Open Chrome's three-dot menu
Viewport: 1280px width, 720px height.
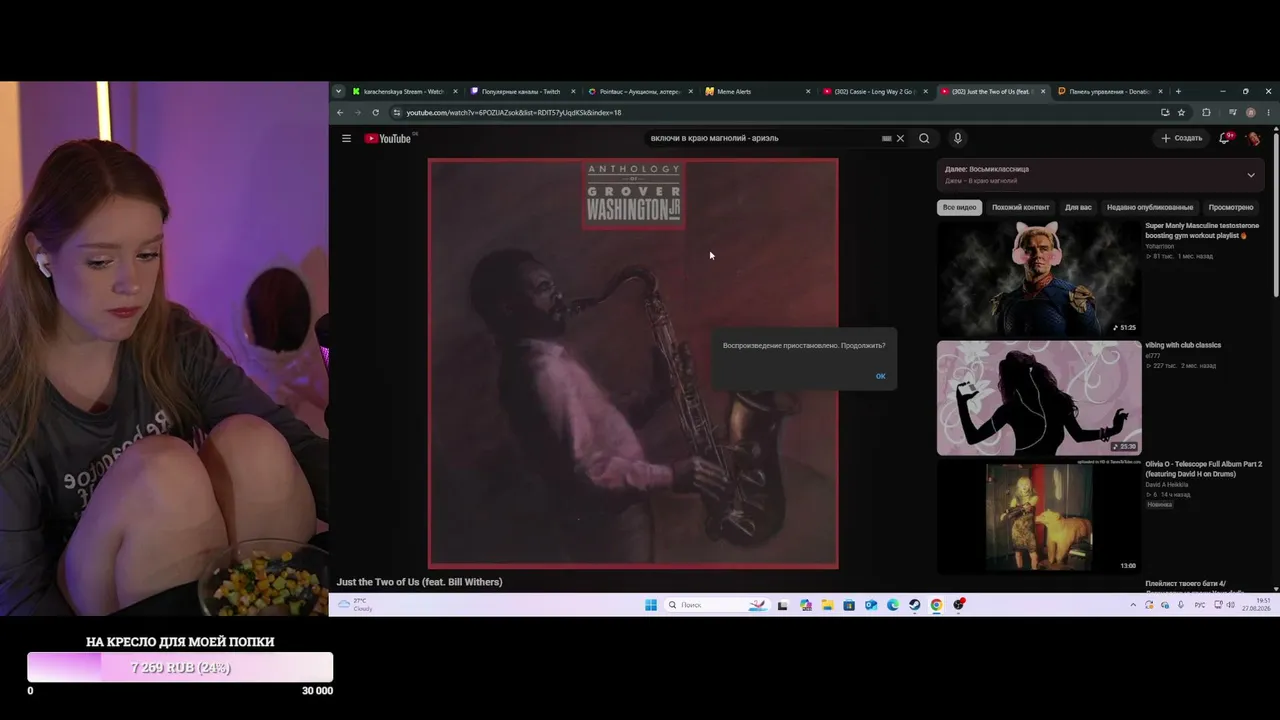[1269, 112]
